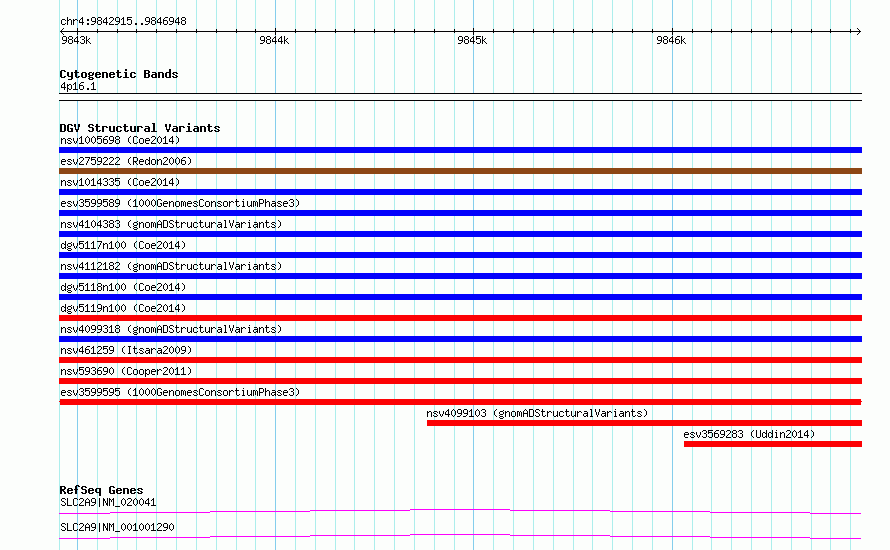The image size is (890, 550).
Task: Open dgv5117n100 (Coe2014) variant label
Action: click(x=123, y=245)
